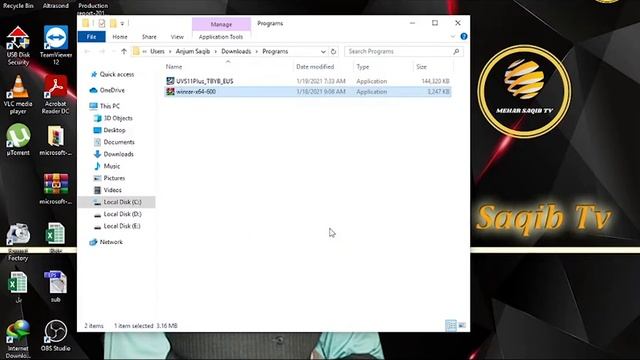Viewport: 640px width, 360px height.
Task: Select Network in navigation pane
Action: click(111, 242)
